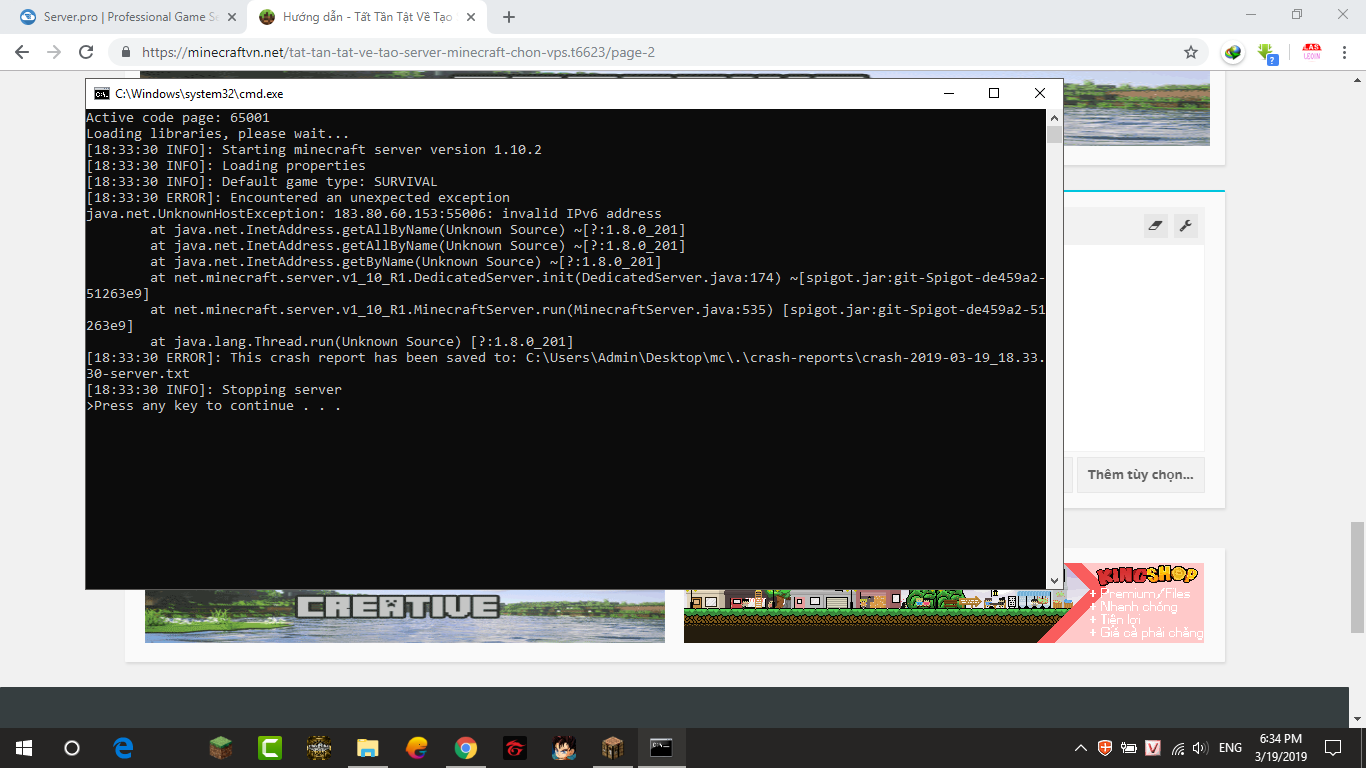
Task: Click the Chrome address bar URL
Action: [x=398, y=52]
